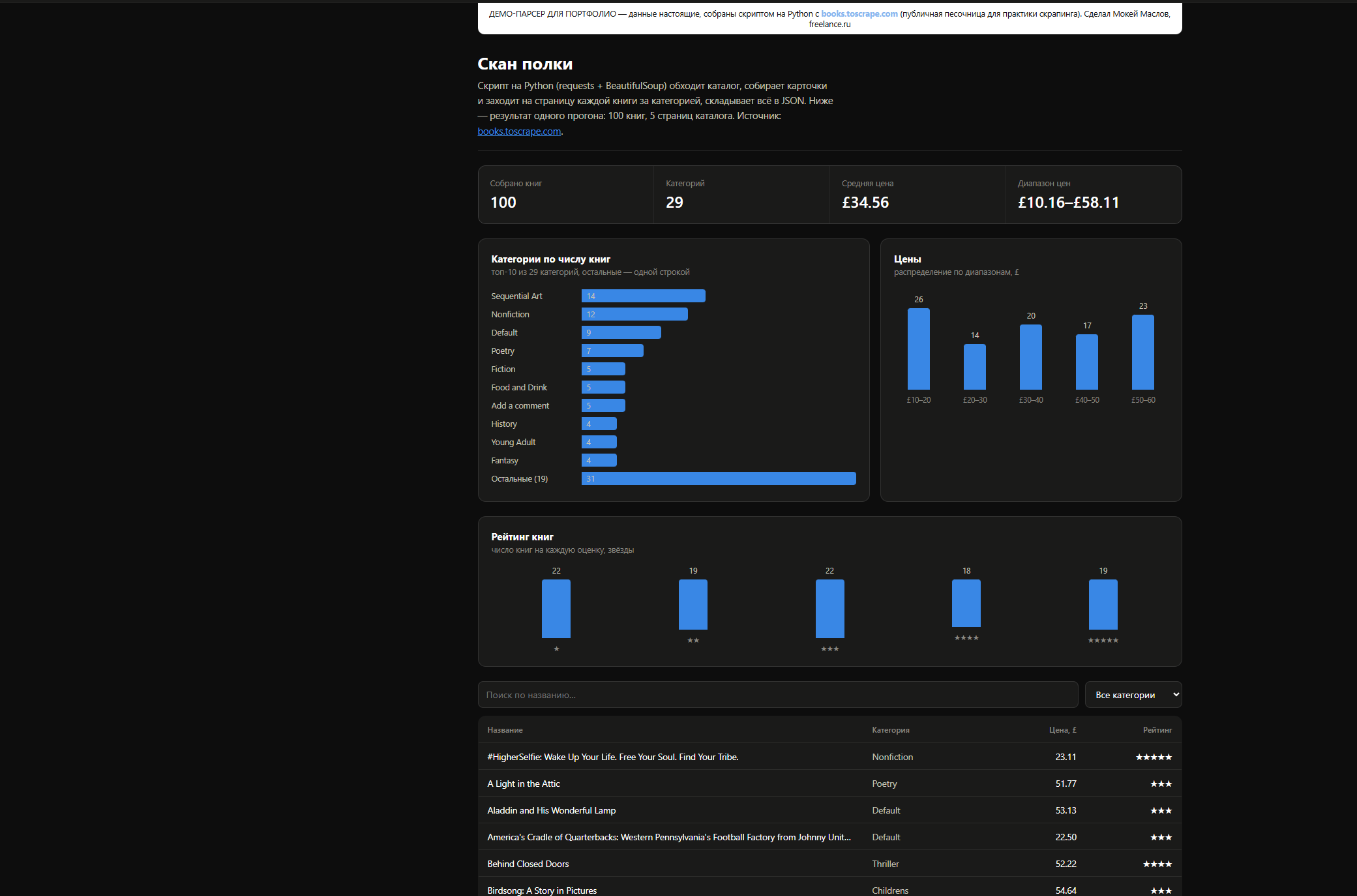
Task: Click the five-star bar in rating chart
Action: (x=1103, y=605)
